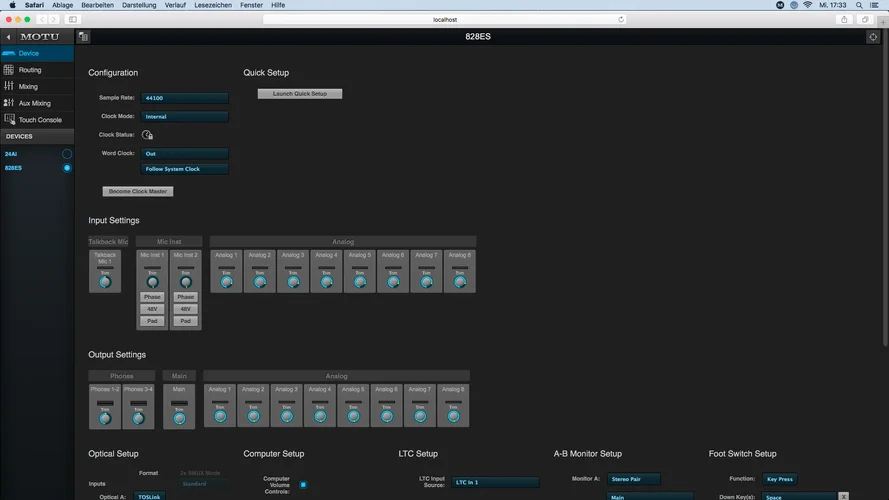Click Launch Quick Setup button
This screenshot has width=889, height=500.
(x=300, y=94)
